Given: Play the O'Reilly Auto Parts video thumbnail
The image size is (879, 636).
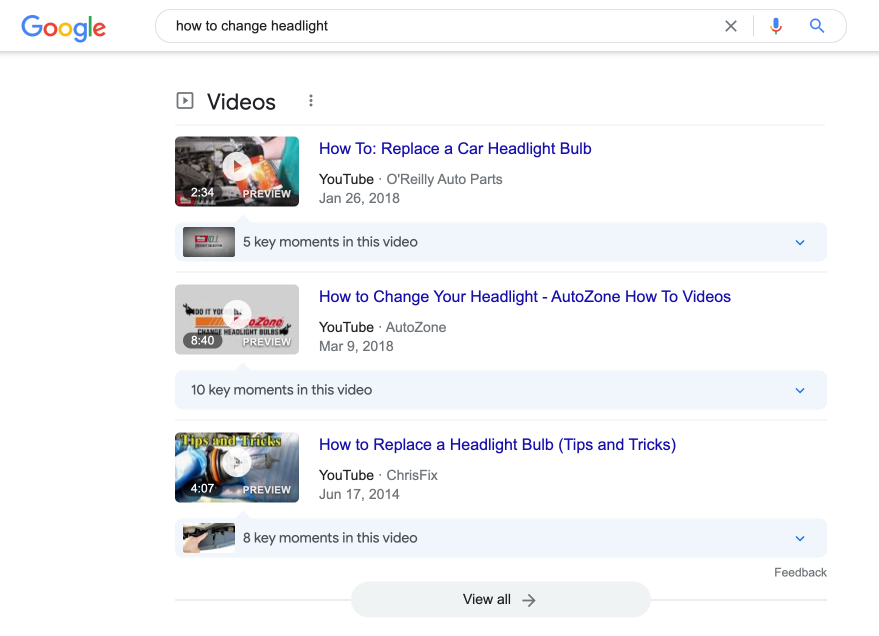Looking at the screenshot, I should pos(237,171).
